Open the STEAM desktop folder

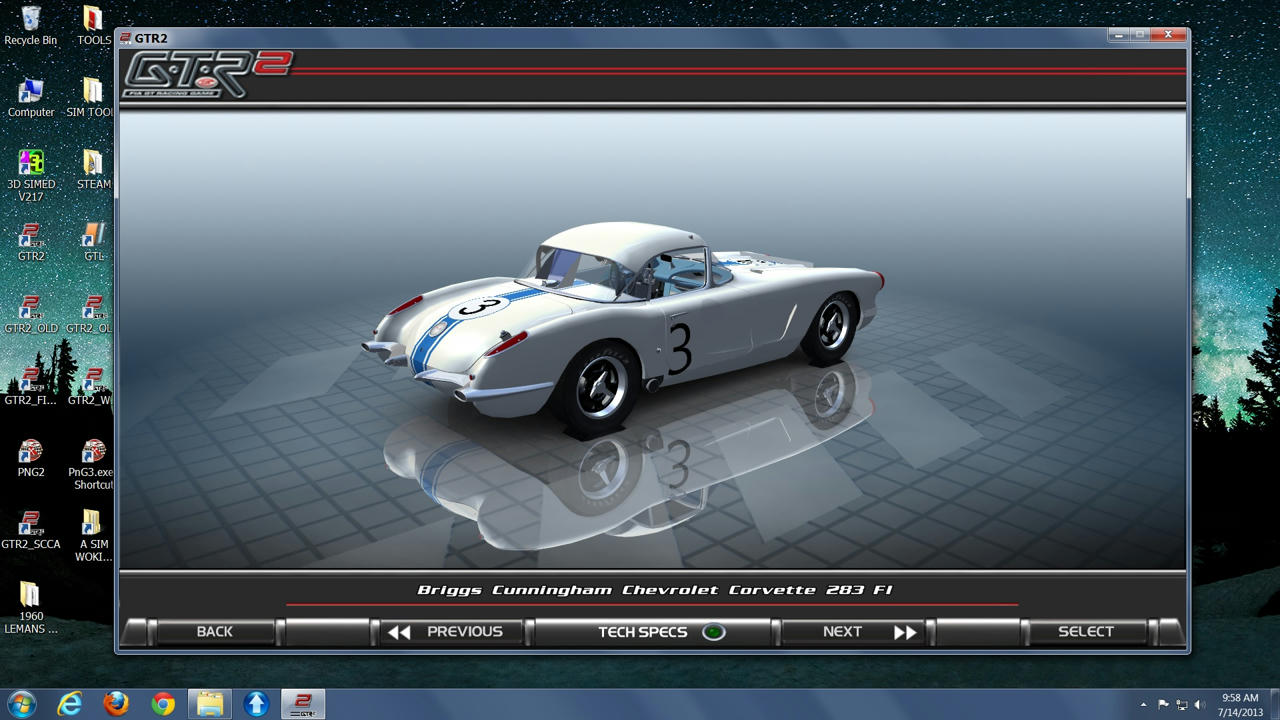point(93,170)
